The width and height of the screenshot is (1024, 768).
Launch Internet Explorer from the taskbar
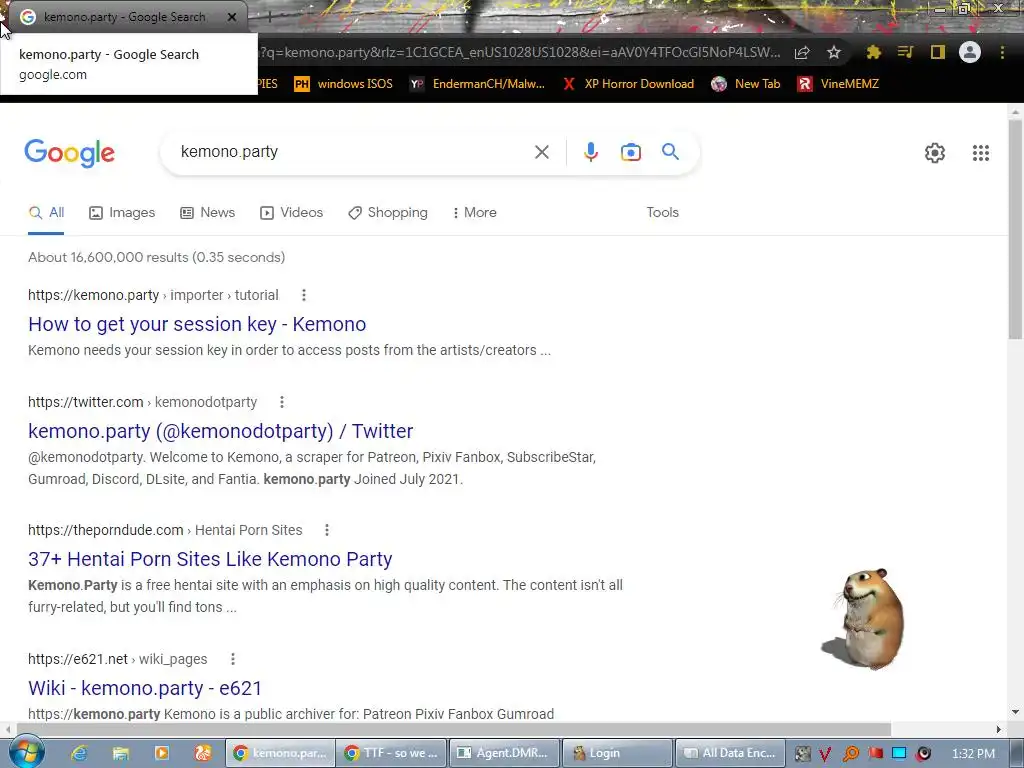click(x=80, y=753)
